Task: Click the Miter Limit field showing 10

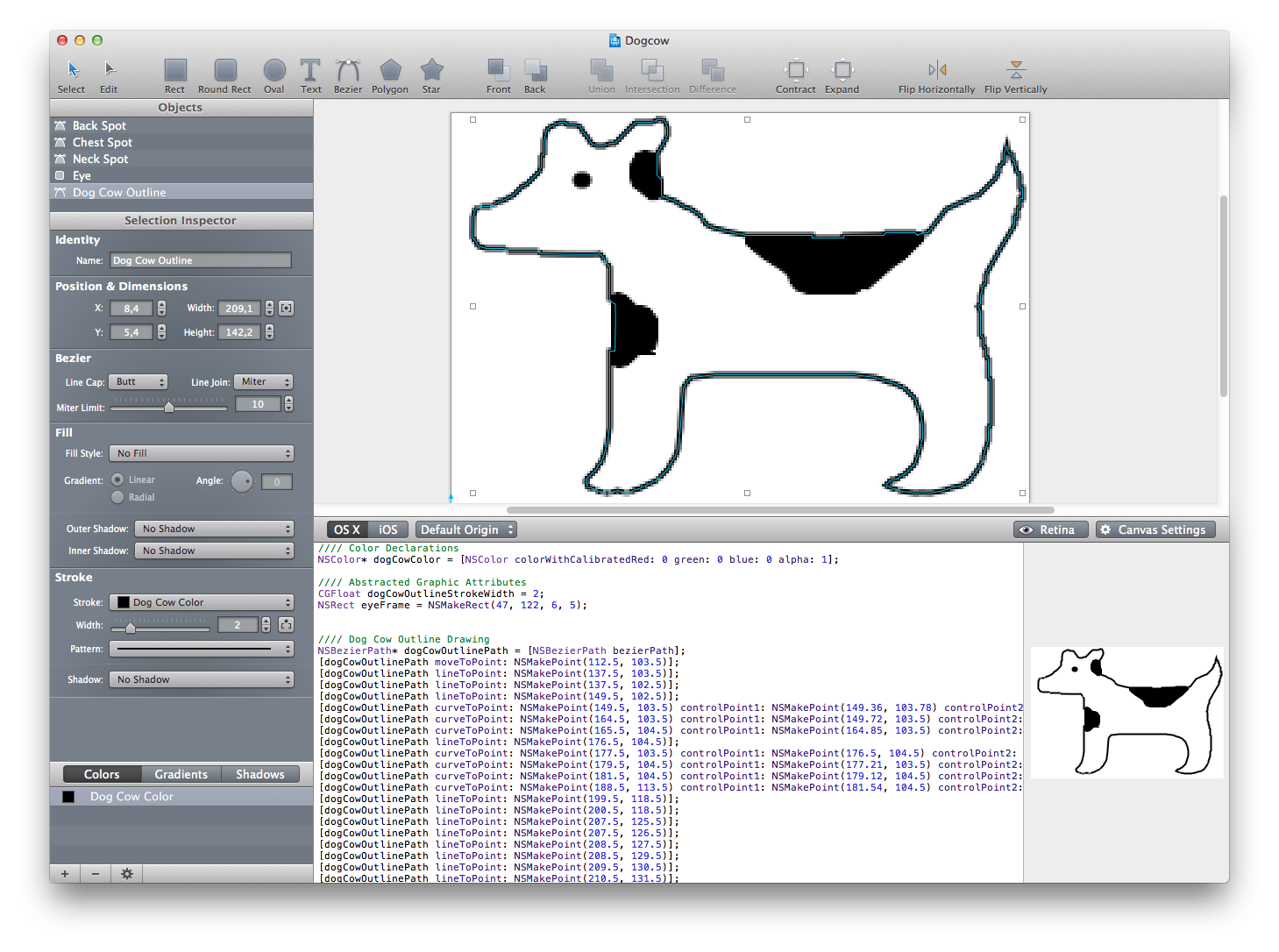Action: click(x=258, y=404)
